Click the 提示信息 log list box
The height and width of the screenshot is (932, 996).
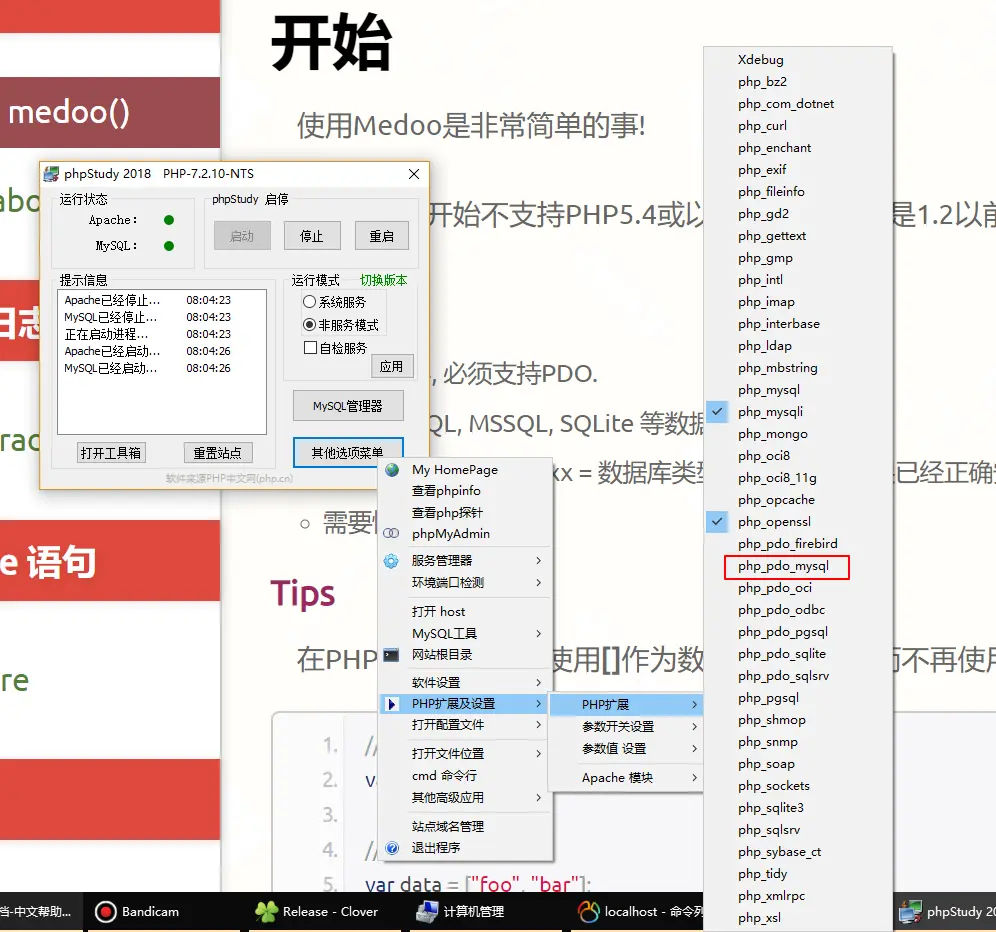(162, 361)
